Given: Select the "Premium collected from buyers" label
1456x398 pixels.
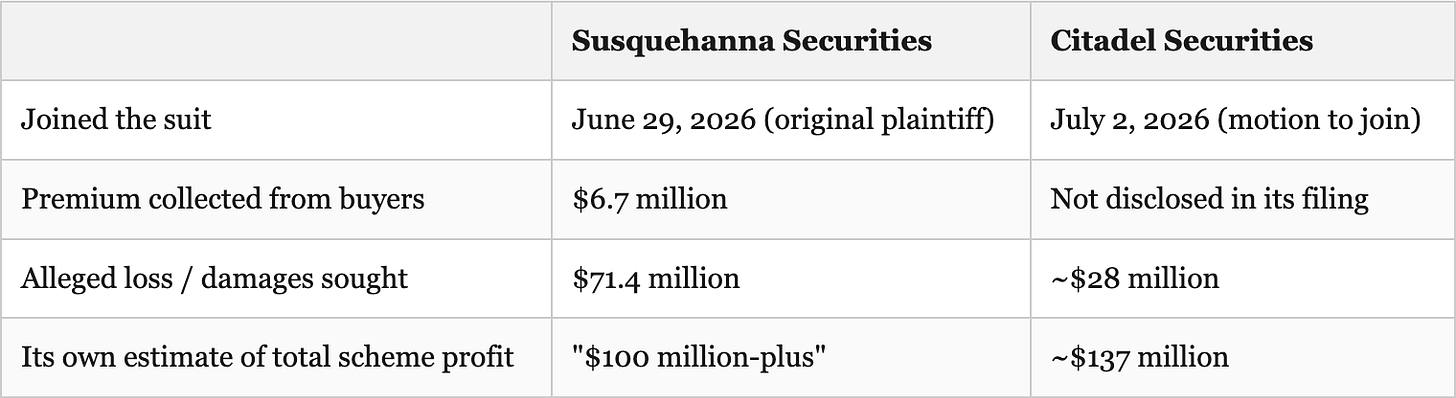Looking at the screenshot, I should [222, 199].
